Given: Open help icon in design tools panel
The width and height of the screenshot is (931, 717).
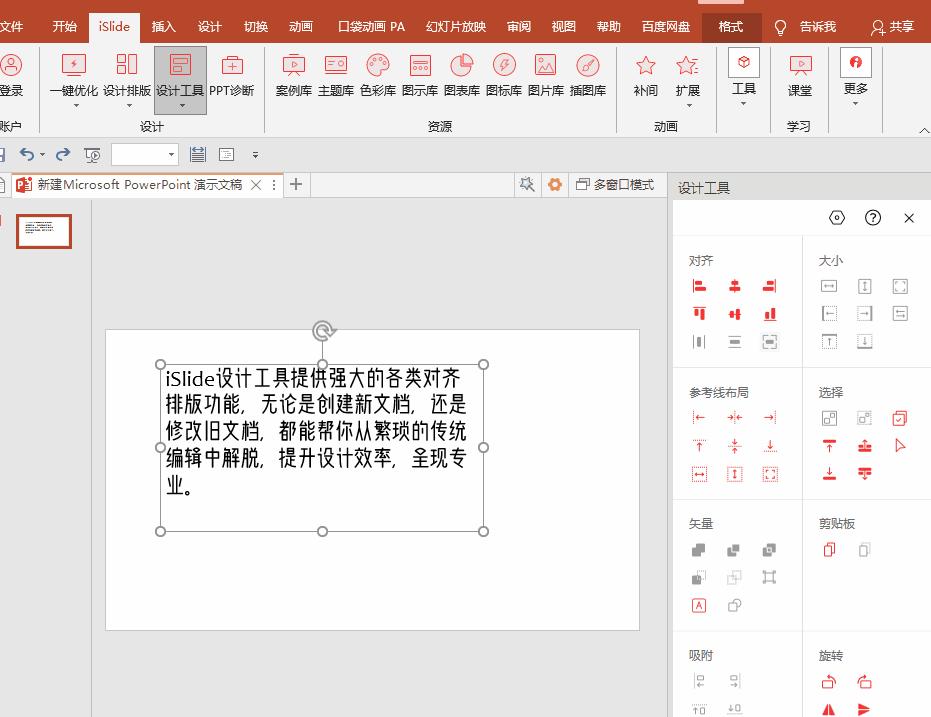Looking at the screenshot, I should [x=872, y=217].
